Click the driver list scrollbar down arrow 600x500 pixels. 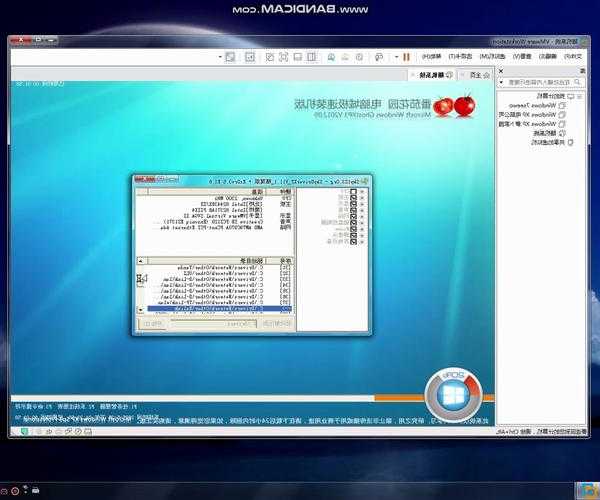(x=140, y=310)
